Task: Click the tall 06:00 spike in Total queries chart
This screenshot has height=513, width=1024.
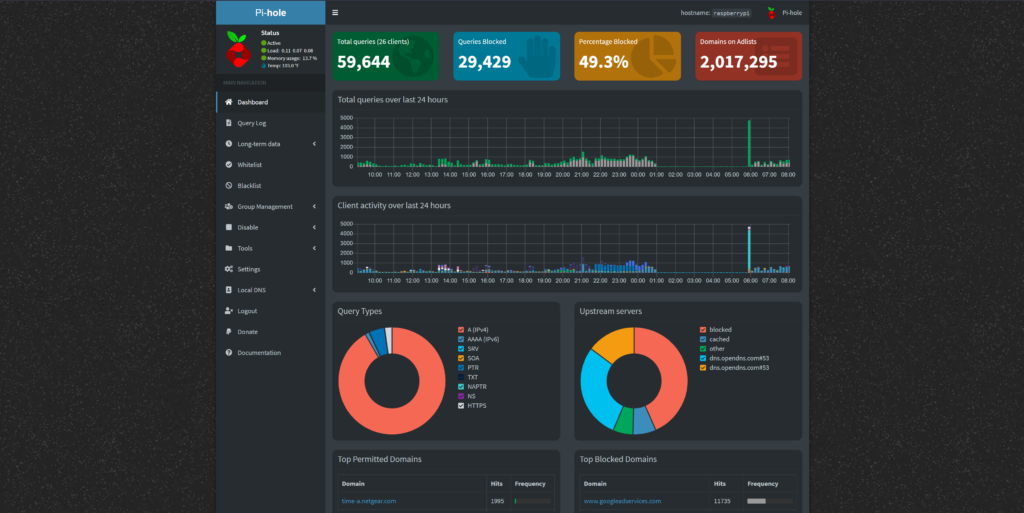Action: 749,144
